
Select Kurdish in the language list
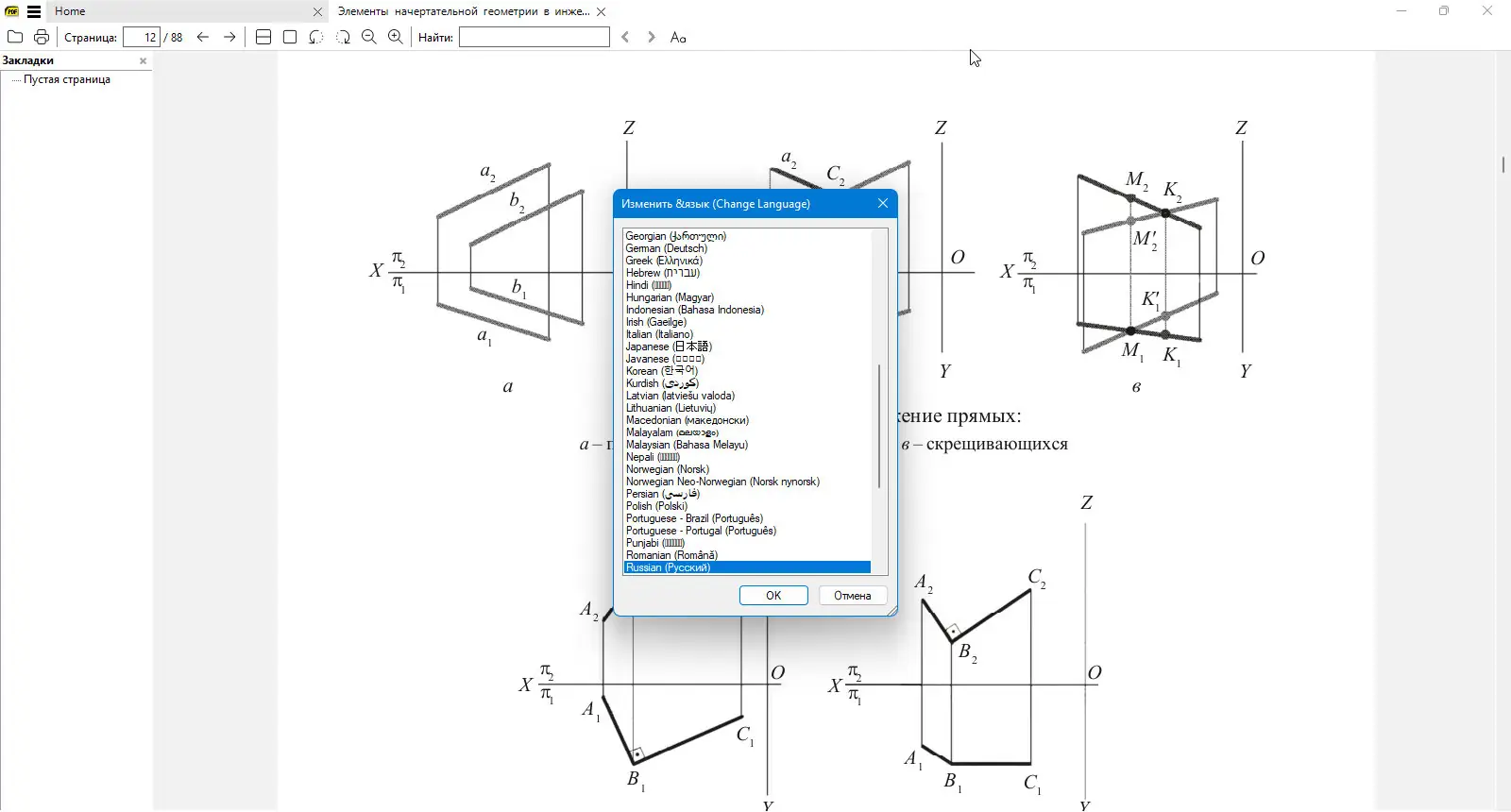tap(747, 383)
